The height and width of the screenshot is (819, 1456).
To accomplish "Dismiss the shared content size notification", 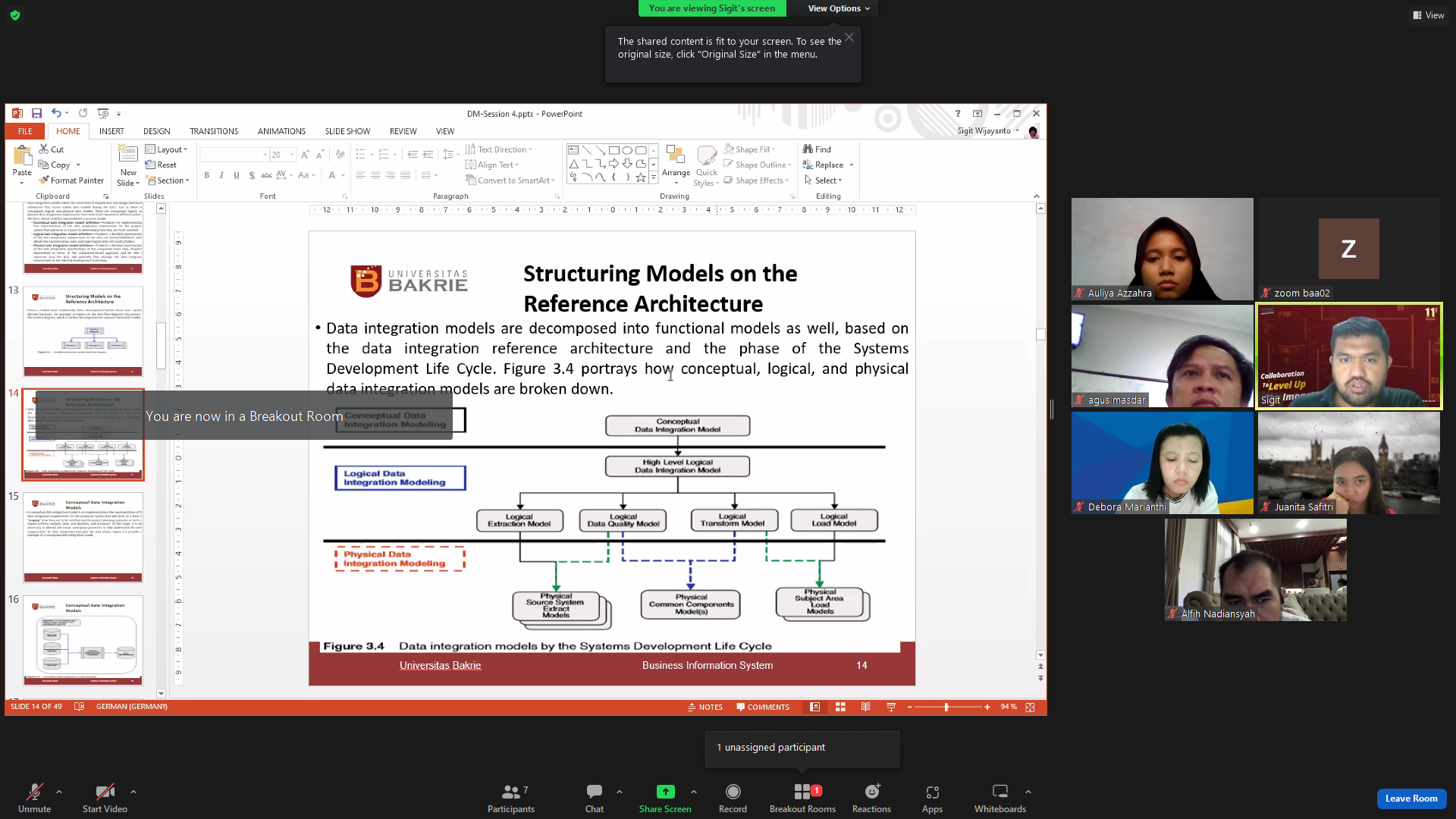I will click(849, 37).
